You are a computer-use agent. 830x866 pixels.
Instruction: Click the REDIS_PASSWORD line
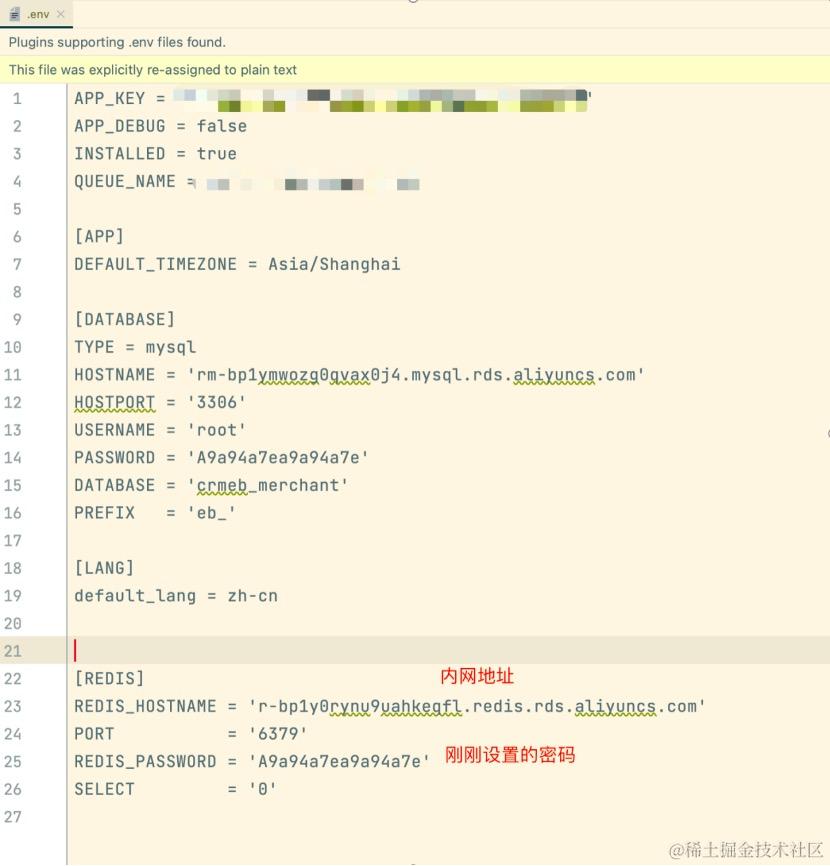(252, 762)
